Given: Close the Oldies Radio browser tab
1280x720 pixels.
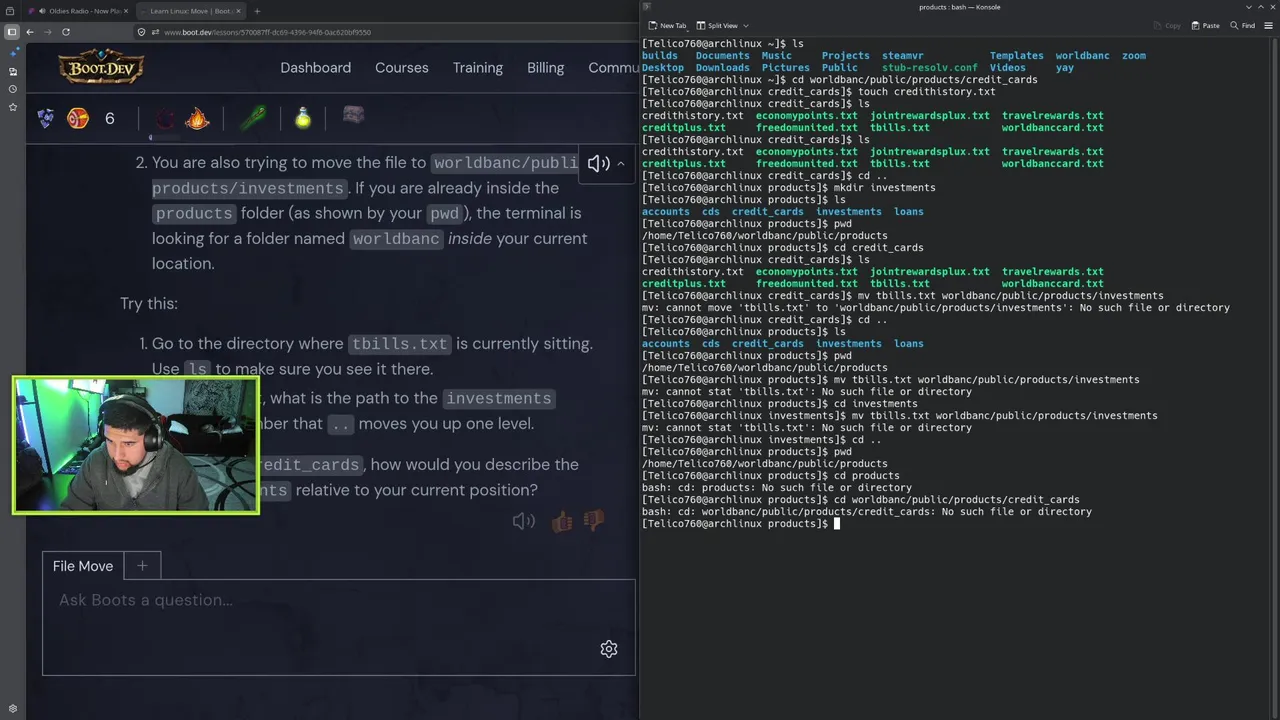Looking at the screenshot, I should coord(126,11).
